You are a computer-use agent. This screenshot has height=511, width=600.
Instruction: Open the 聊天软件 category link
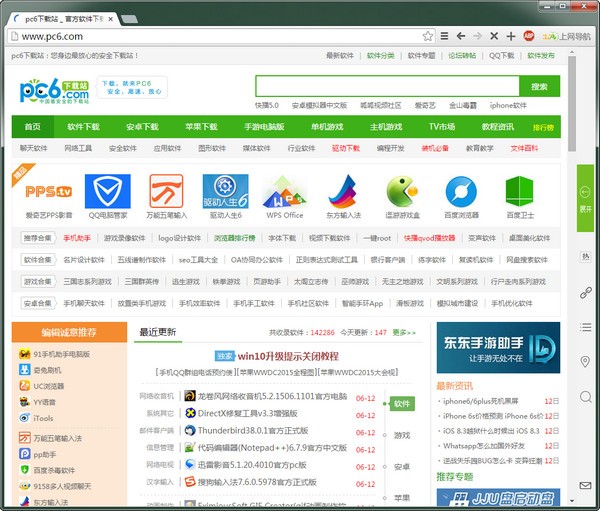pyautogui.click(x=34, y=148)
